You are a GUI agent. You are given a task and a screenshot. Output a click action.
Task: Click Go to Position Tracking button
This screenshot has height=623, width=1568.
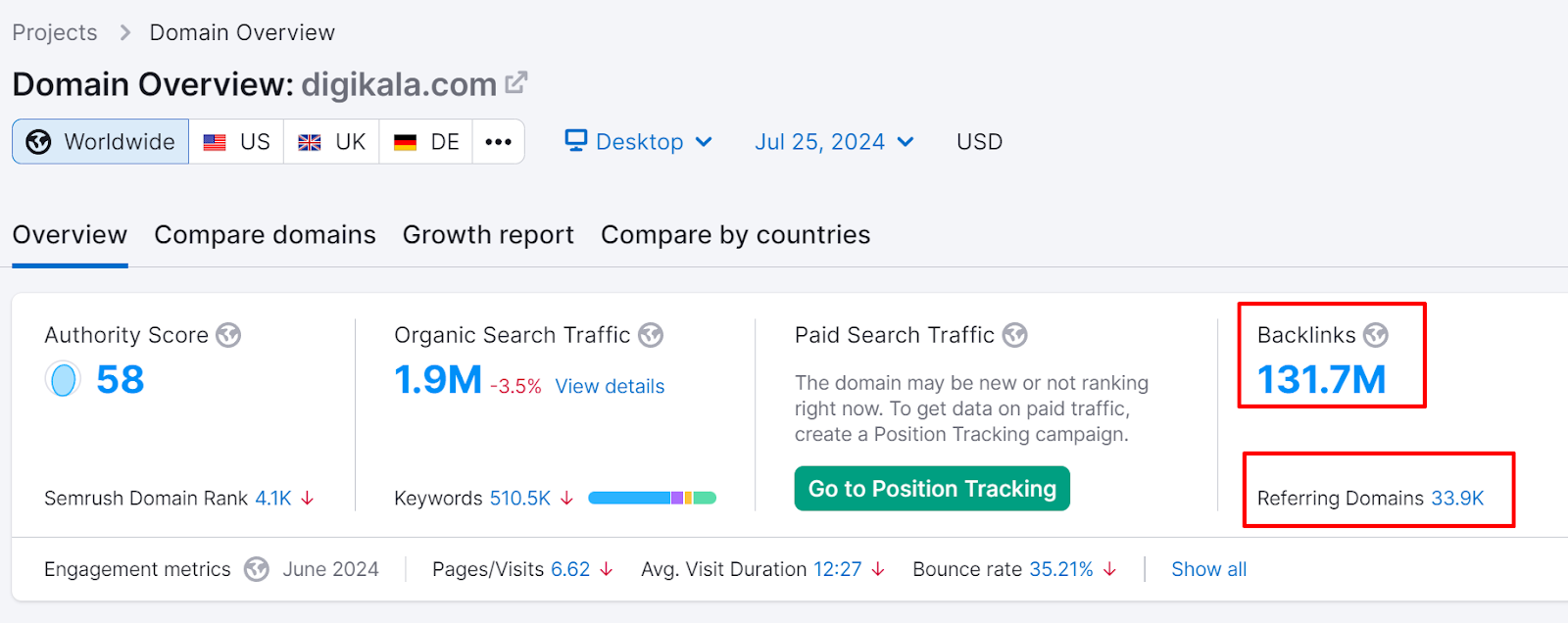[x=932, y=489]
